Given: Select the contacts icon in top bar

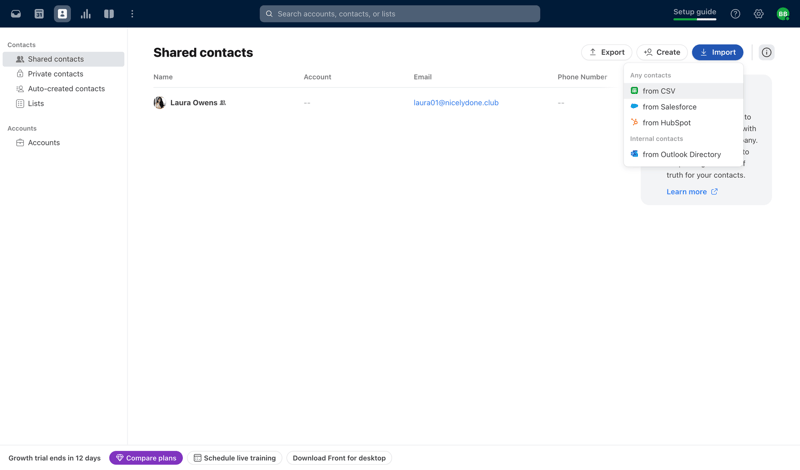Looking at the screenshot, I should point(62,14).
